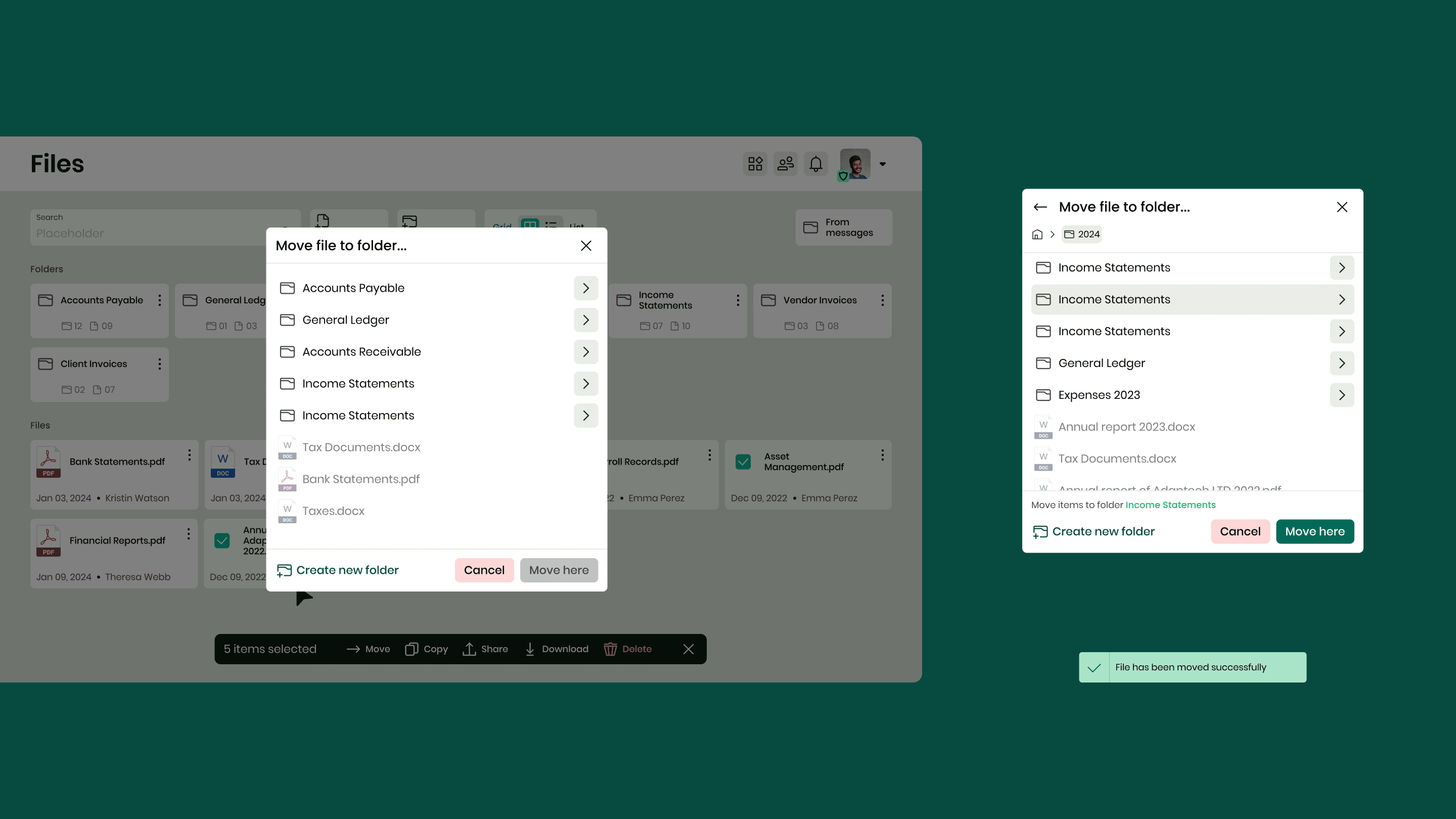Open the team members icon in header
Image resolution: width=1456 pixels, height=819 pixels.
tap(785, 164)
